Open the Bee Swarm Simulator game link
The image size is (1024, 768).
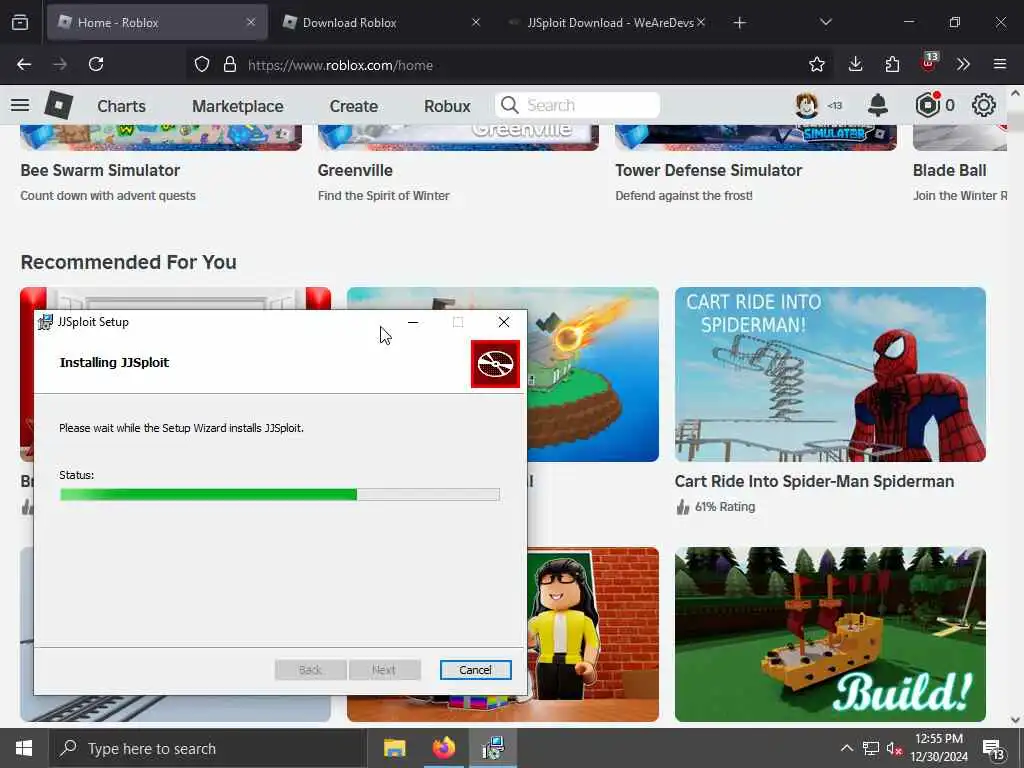pos(100,170)
